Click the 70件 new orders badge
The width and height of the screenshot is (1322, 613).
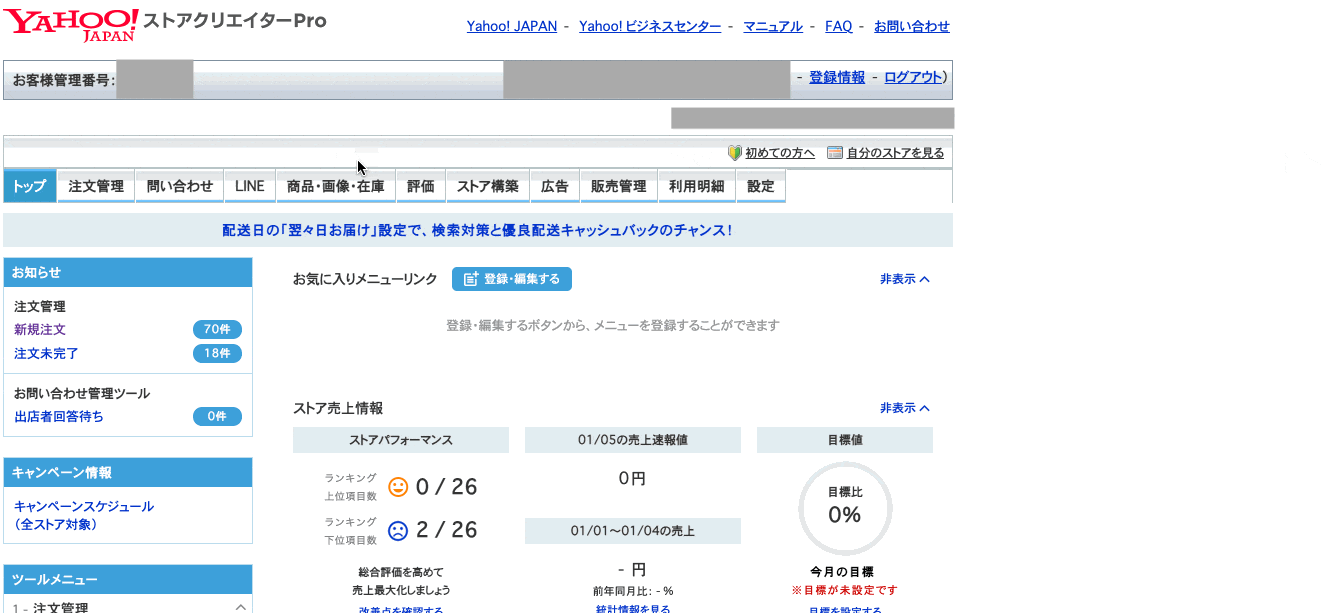click(217, 330)
